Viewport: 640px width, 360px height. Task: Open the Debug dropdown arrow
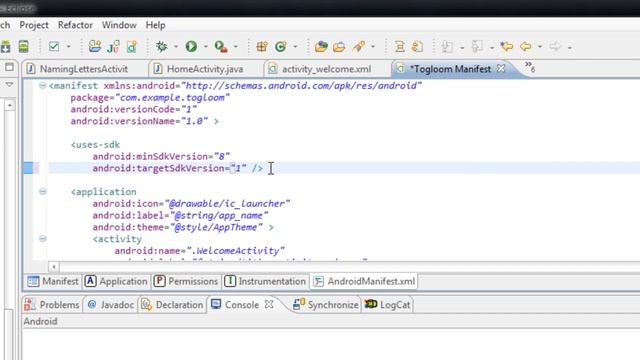(176, 47)
